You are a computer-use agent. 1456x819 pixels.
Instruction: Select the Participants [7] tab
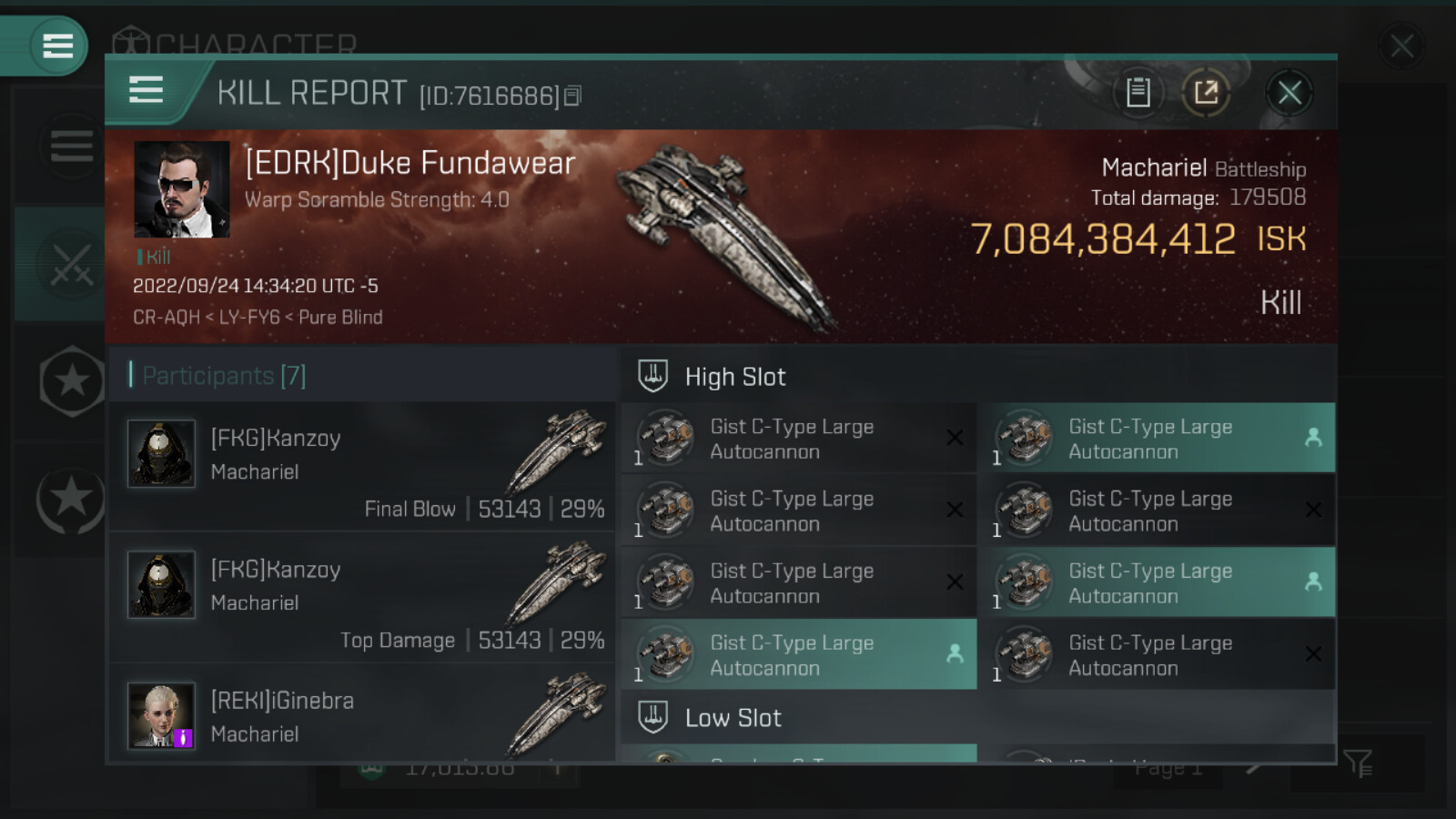224,376
